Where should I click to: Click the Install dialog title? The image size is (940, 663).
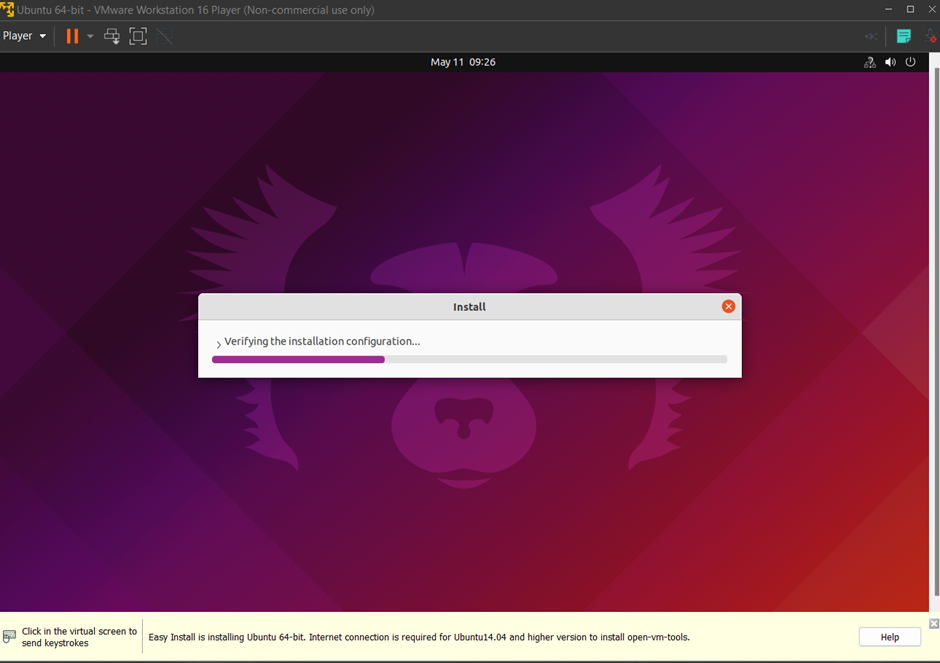(x=469, y=307)
